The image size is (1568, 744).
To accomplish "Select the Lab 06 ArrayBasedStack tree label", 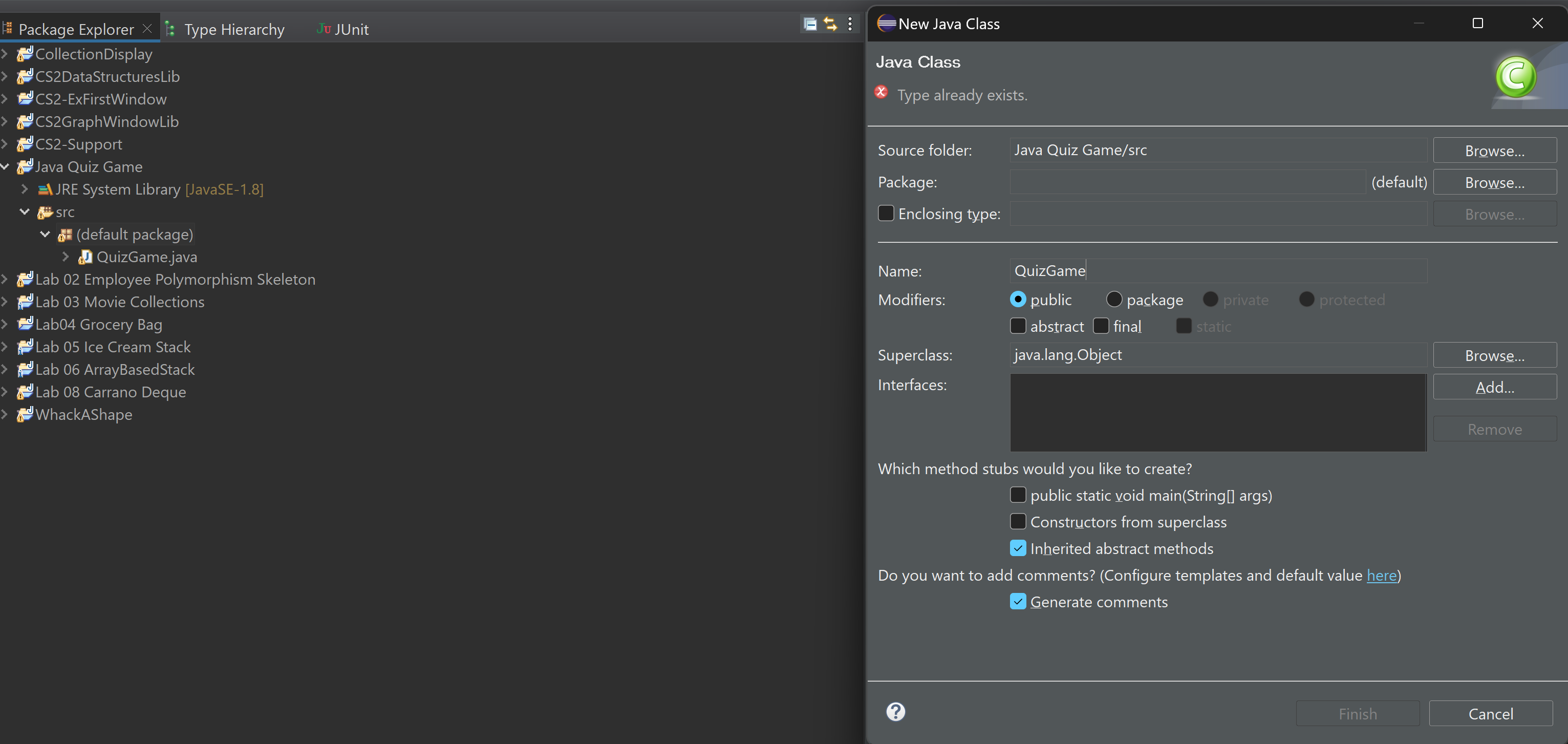I will pos(115,369).
